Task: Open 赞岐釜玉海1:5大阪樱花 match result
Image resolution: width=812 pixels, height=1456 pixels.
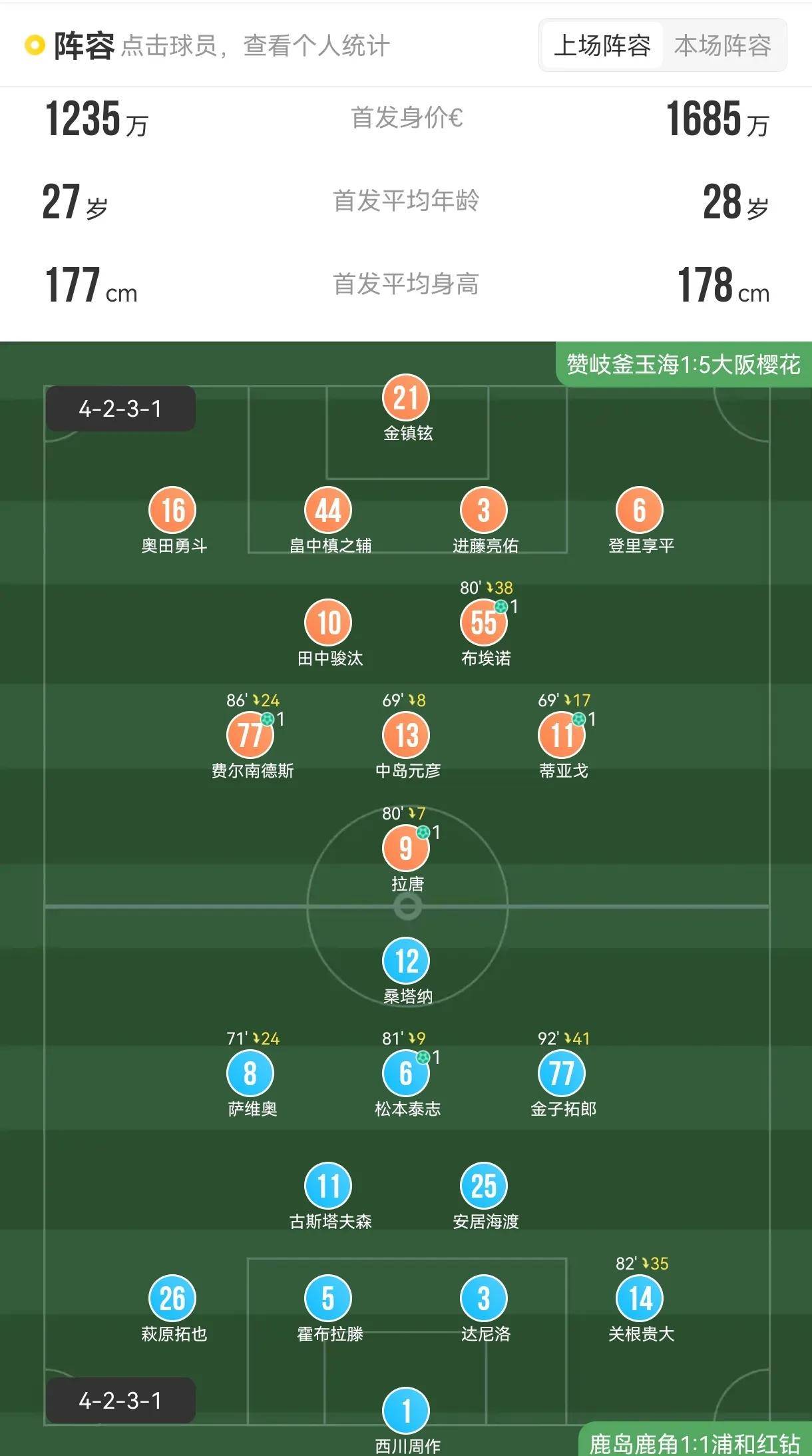Action: click(x=683, y=365)
